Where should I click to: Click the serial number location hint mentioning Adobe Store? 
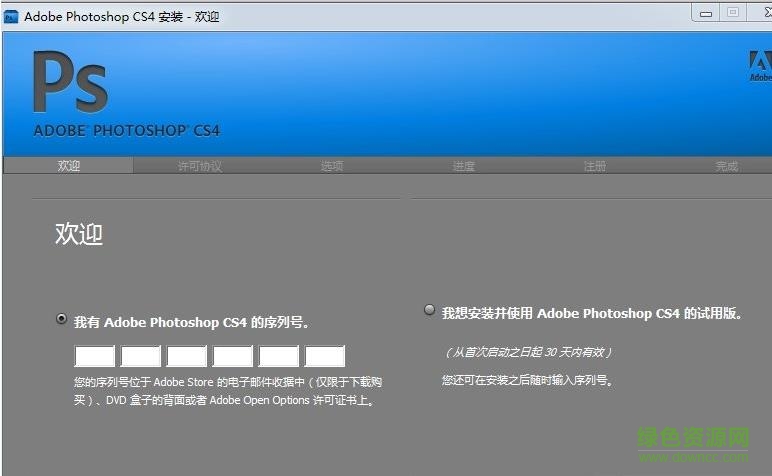[228, 391]
